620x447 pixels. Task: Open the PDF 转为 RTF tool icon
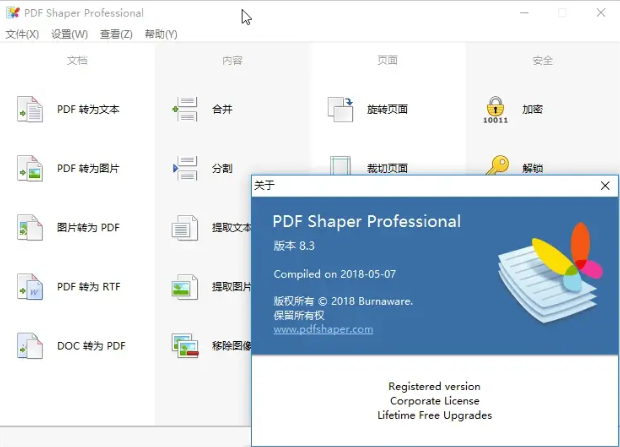pos(30,287)
